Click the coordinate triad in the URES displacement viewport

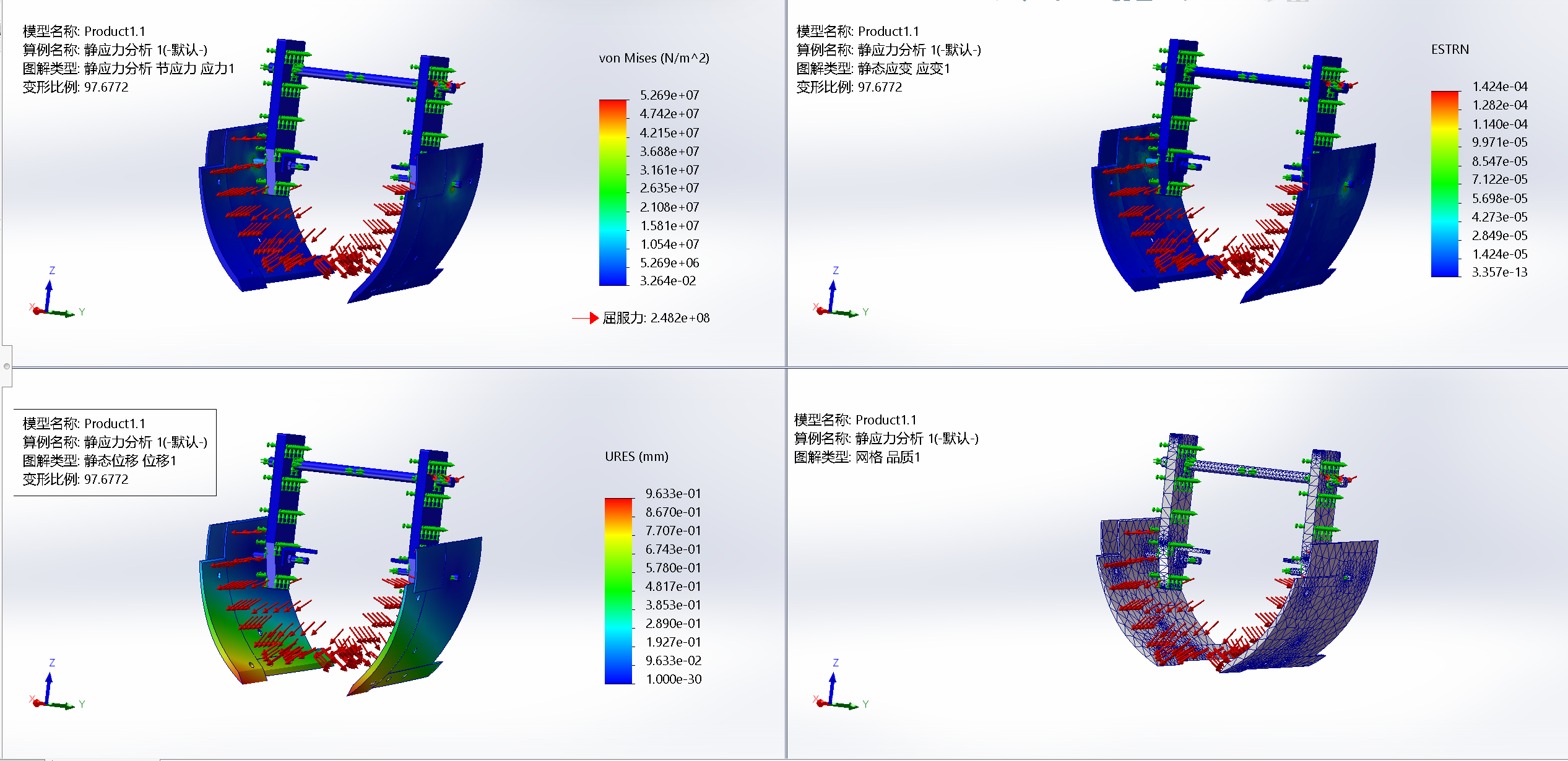pyautogui.click(x=56, y=684)
